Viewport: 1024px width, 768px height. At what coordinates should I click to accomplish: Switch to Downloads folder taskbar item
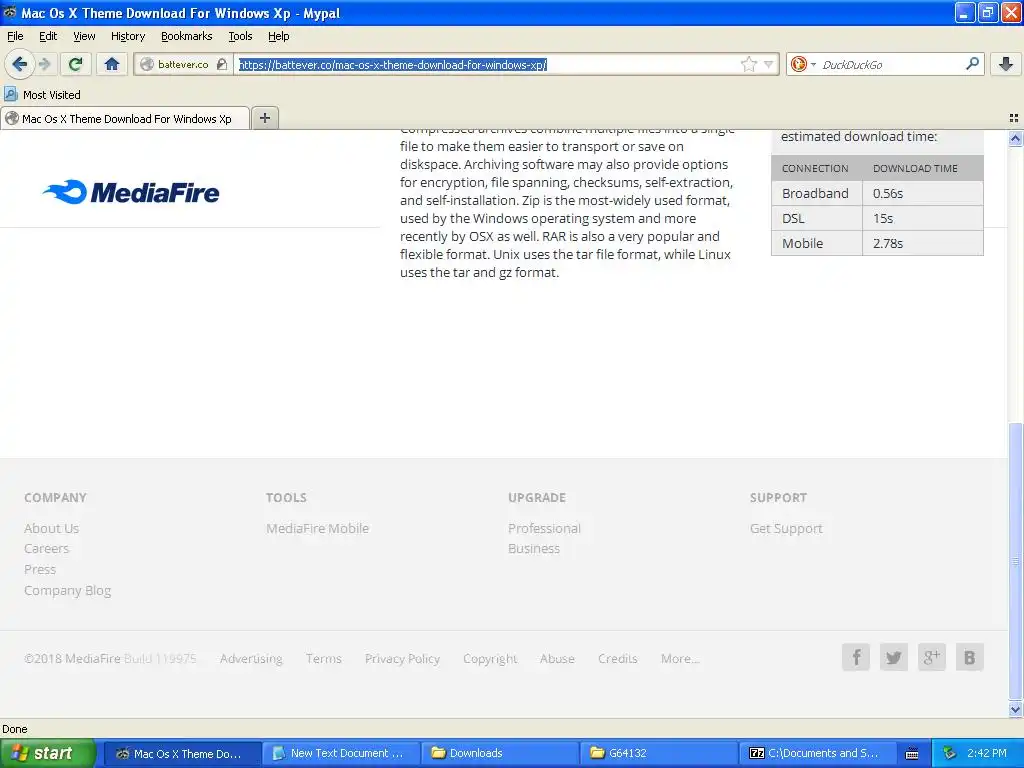point(500,753)
